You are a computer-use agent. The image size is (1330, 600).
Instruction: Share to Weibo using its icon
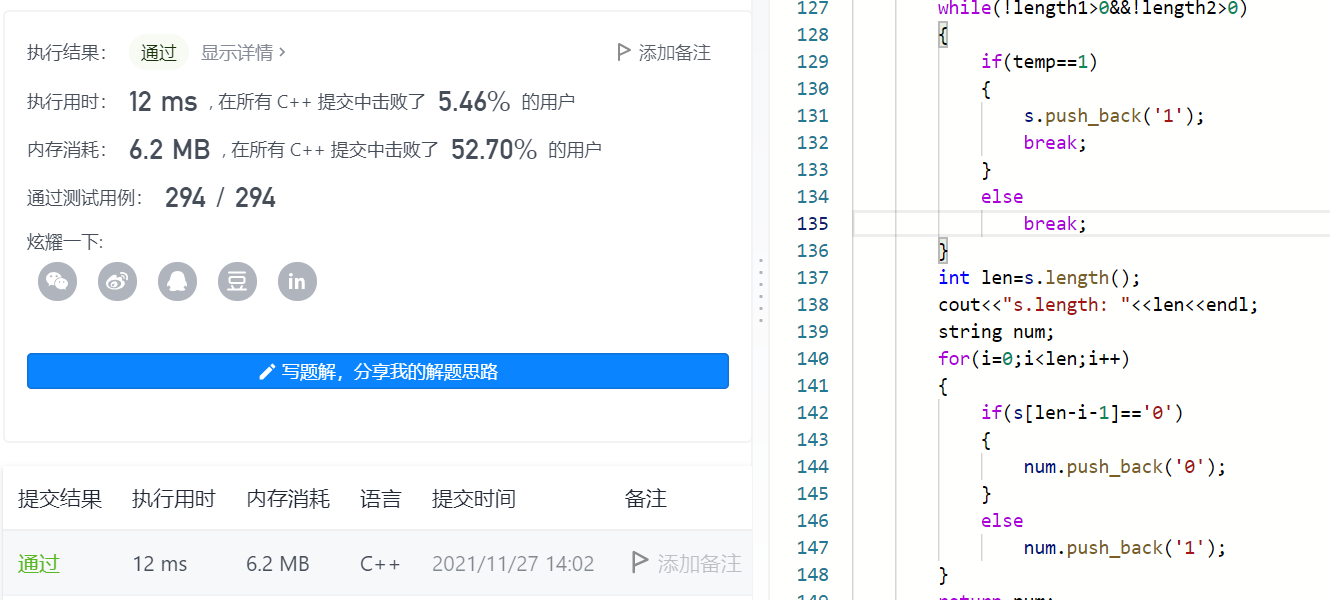coord(117,281)
